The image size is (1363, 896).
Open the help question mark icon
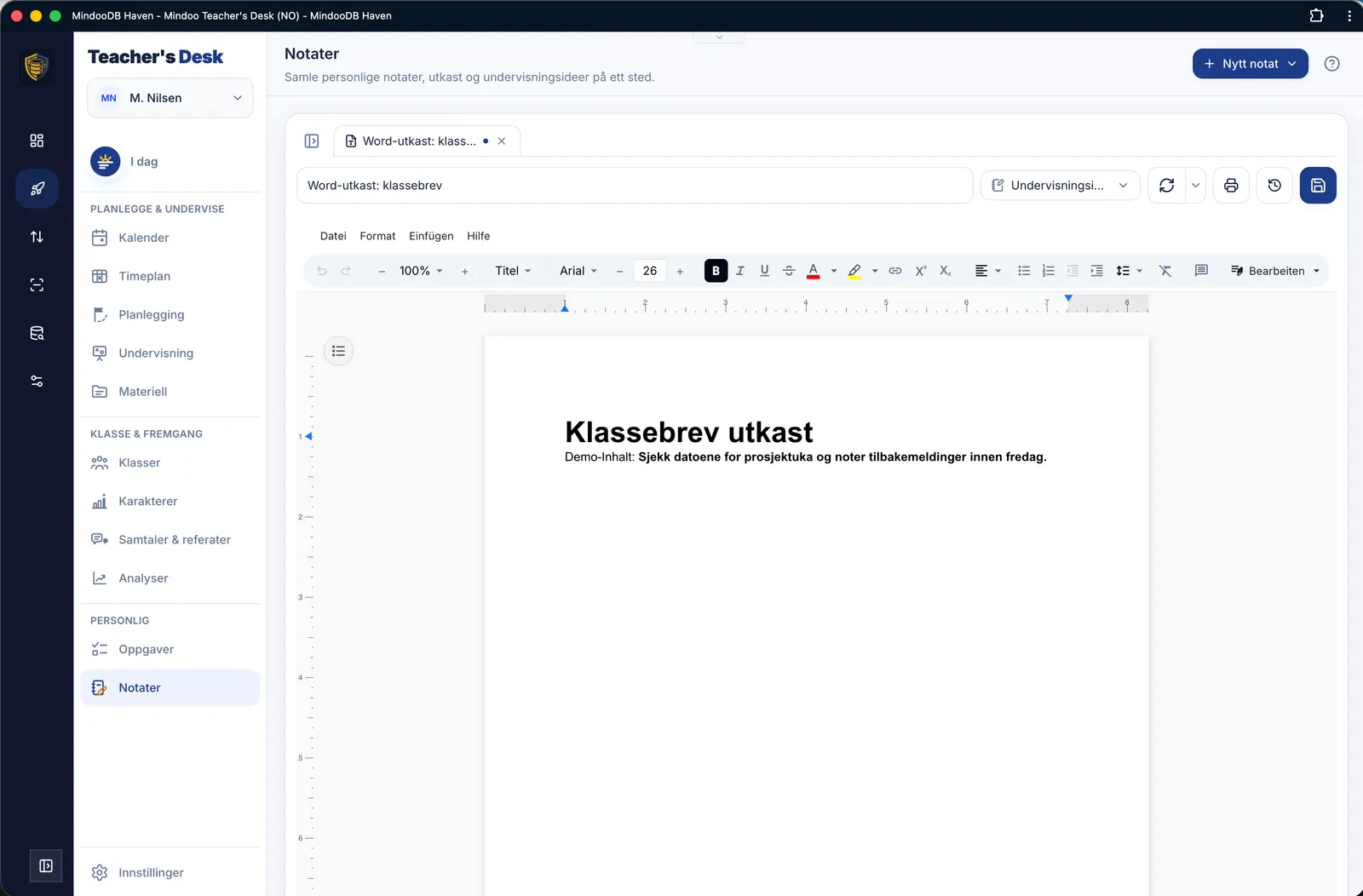coord(1332,64)
